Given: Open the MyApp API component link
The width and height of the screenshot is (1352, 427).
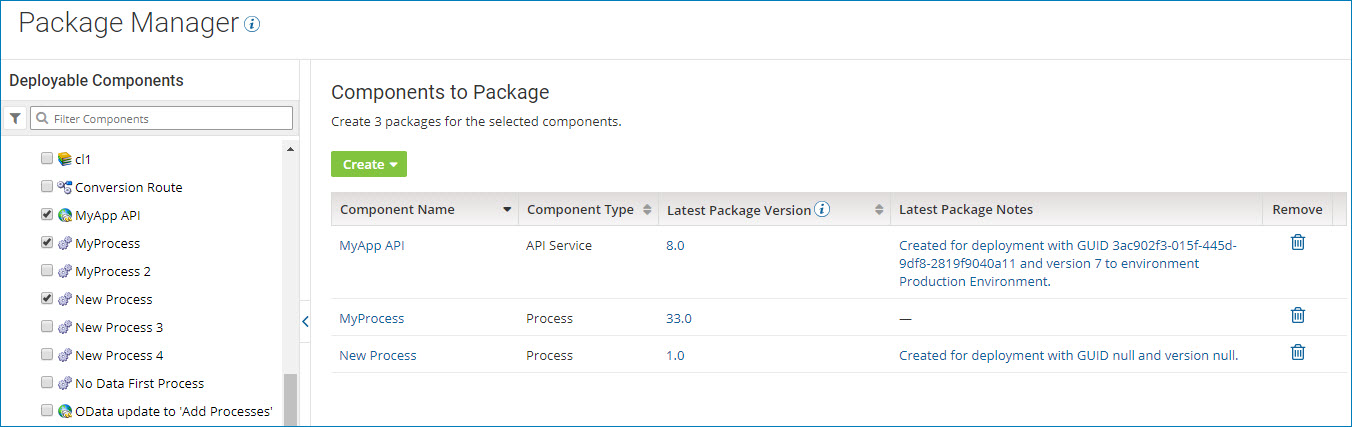Looking at the screenshot, I should pyautogui.click(x=372, y=245).
